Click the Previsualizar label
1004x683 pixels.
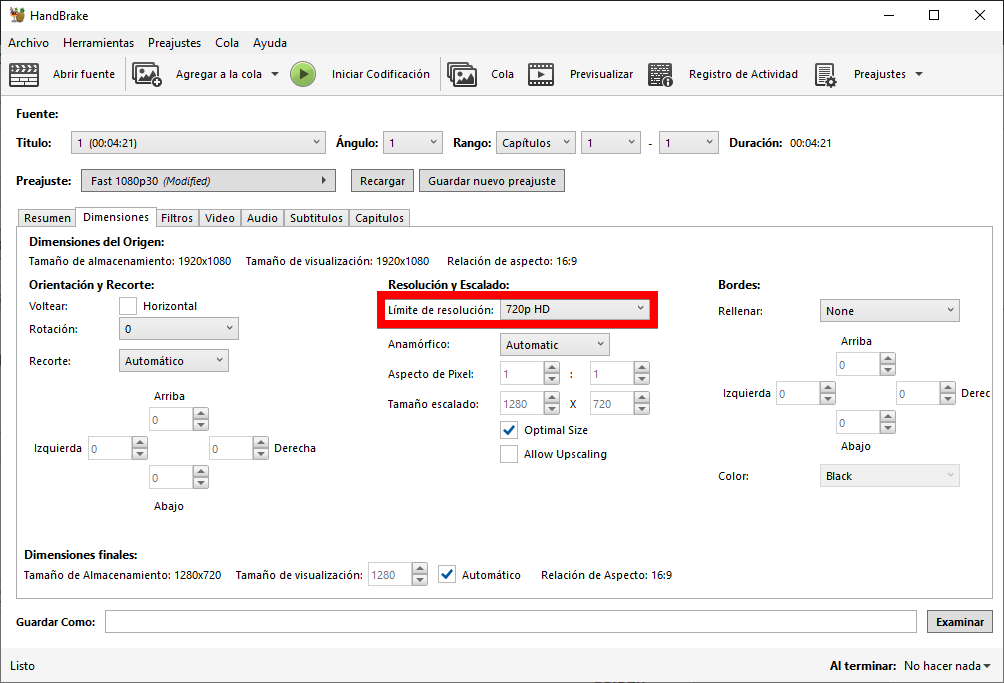tap(601, 74)
